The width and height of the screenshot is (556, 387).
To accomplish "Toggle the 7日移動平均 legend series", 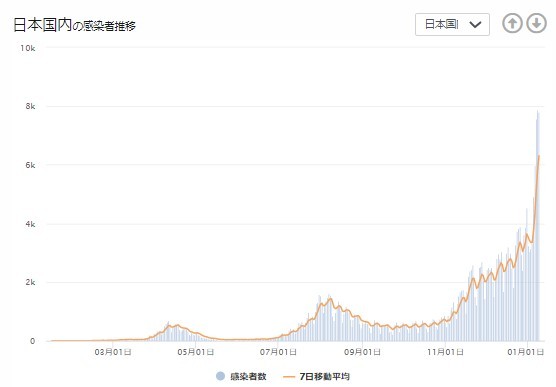I will click(317, 376).
